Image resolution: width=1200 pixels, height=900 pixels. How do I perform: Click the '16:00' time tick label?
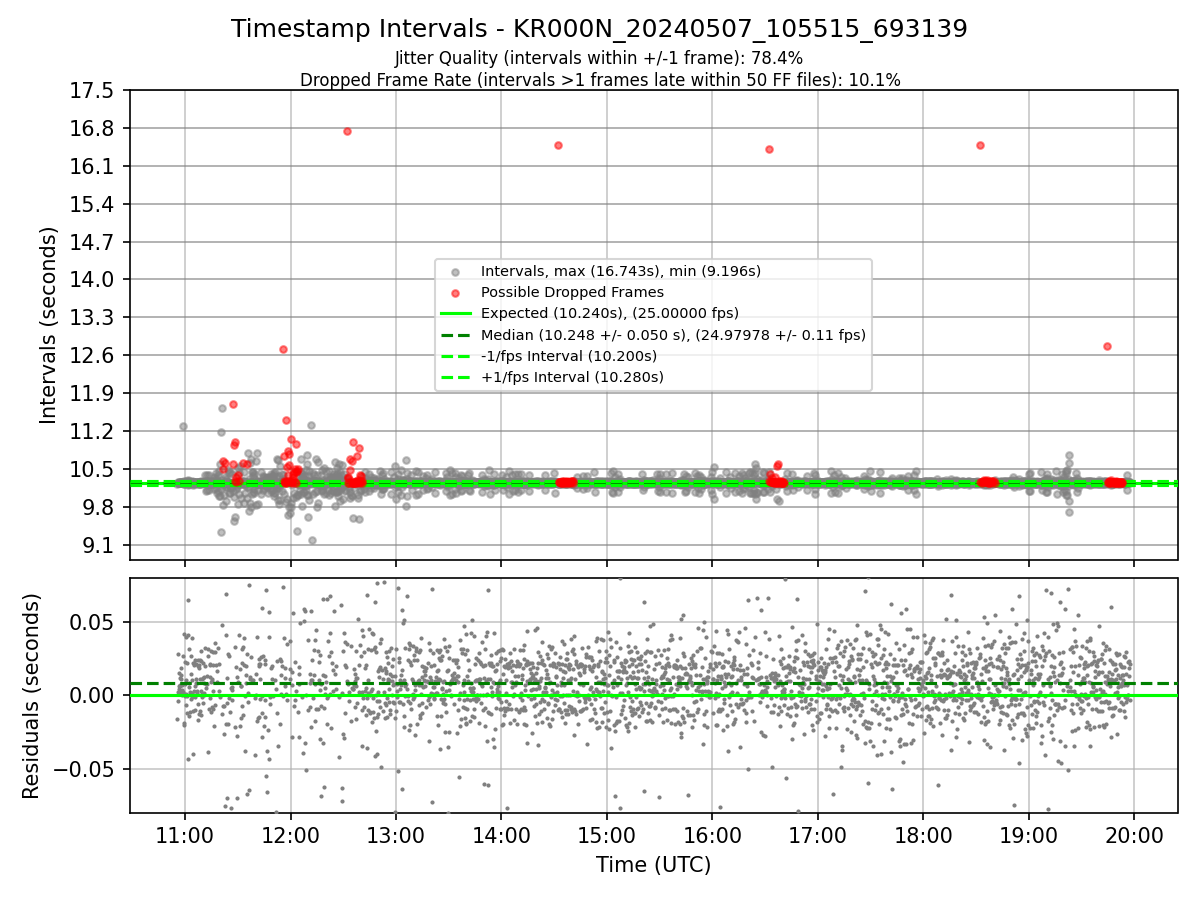click(x=712, y=836)
